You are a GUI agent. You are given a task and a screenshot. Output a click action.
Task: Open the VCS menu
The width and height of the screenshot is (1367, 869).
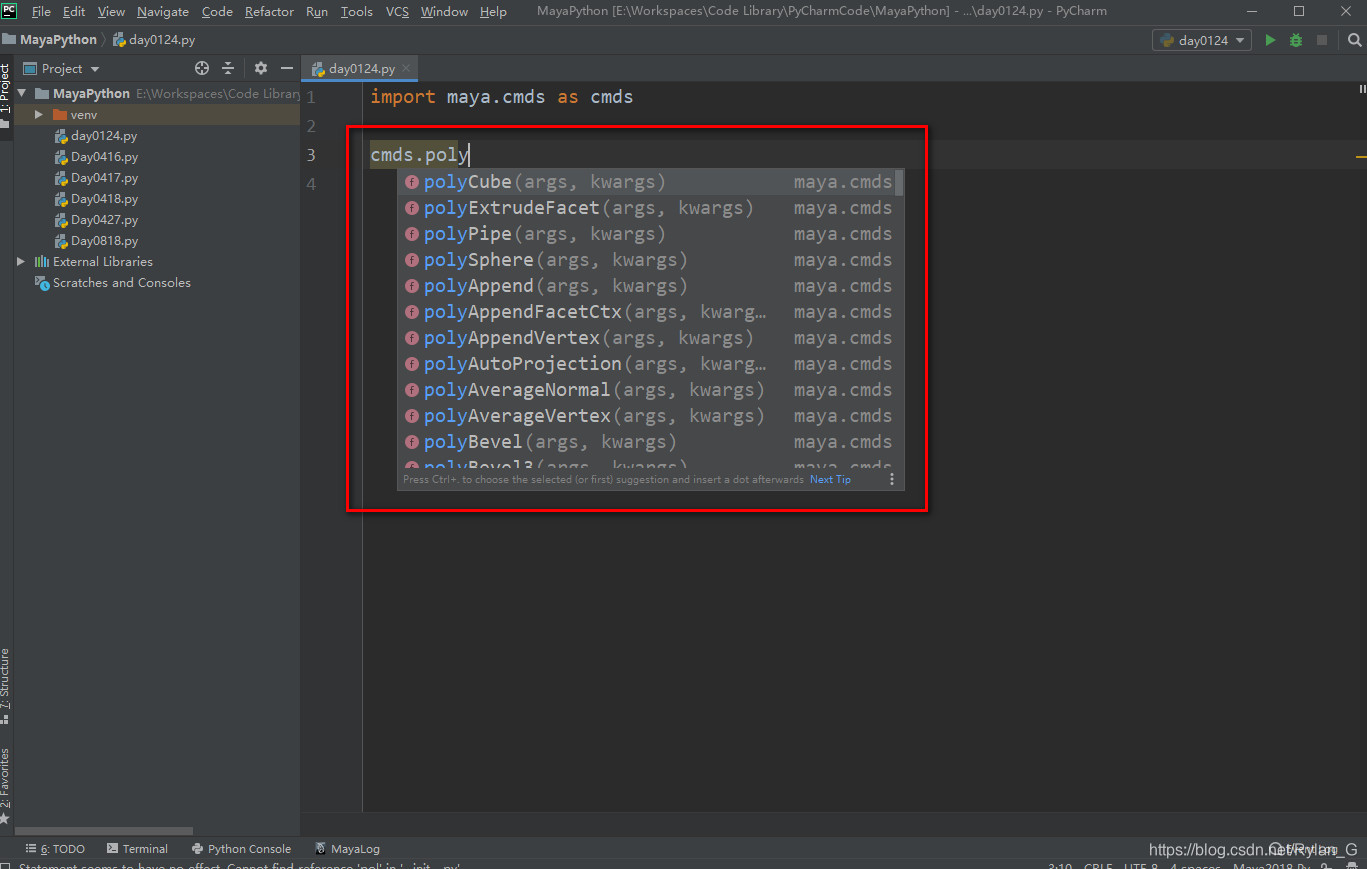pos(397,12)
